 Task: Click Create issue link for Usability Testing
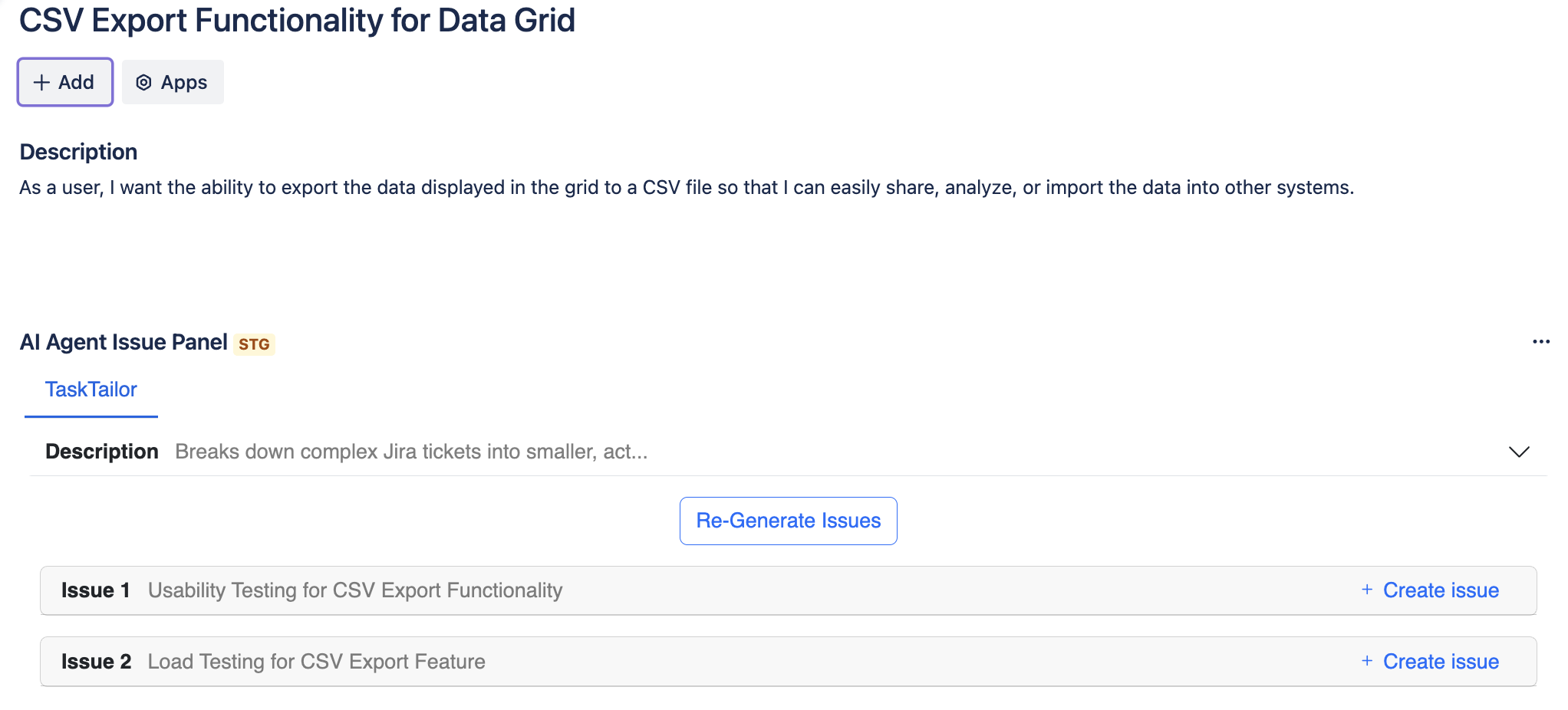(1440, 590)
